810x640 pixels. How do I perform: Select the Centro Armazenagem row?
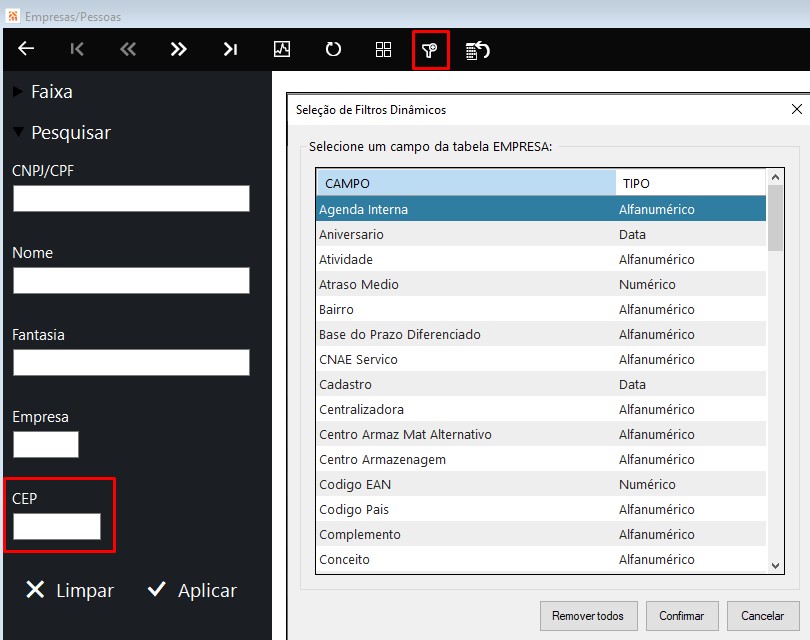pyautogui.click(x=541, y=459)
